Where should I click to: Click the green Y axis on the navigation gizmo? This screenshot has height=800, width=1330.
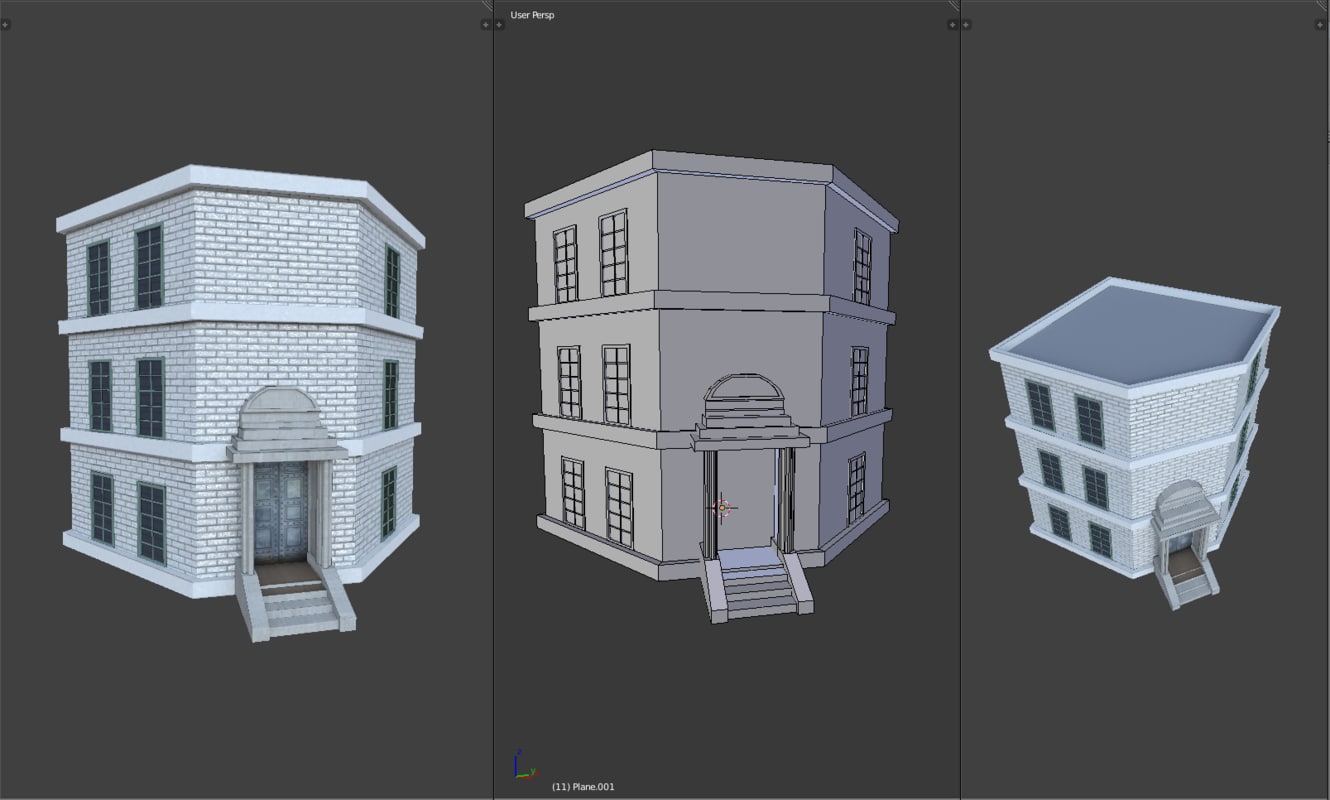click(532, 770)
